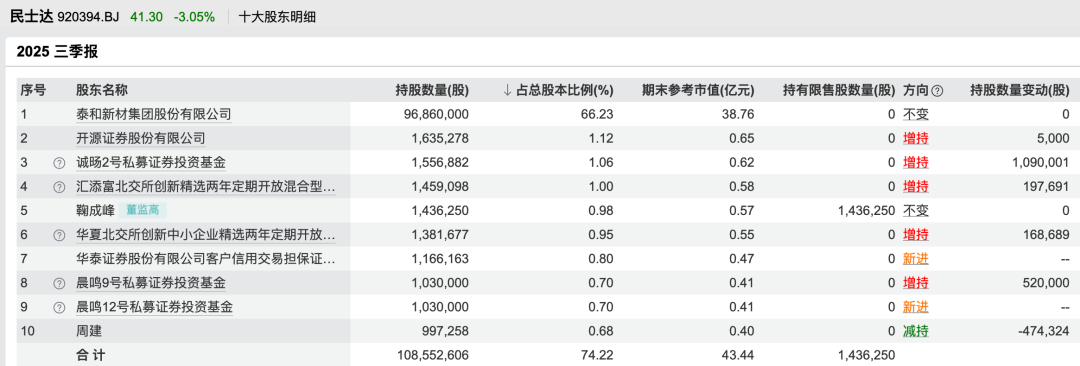The height and width of the screenshot is (366, 1080).
Task: Sort by 占总股本比例(%) column arrow
Action: click(x=508, y=90)
